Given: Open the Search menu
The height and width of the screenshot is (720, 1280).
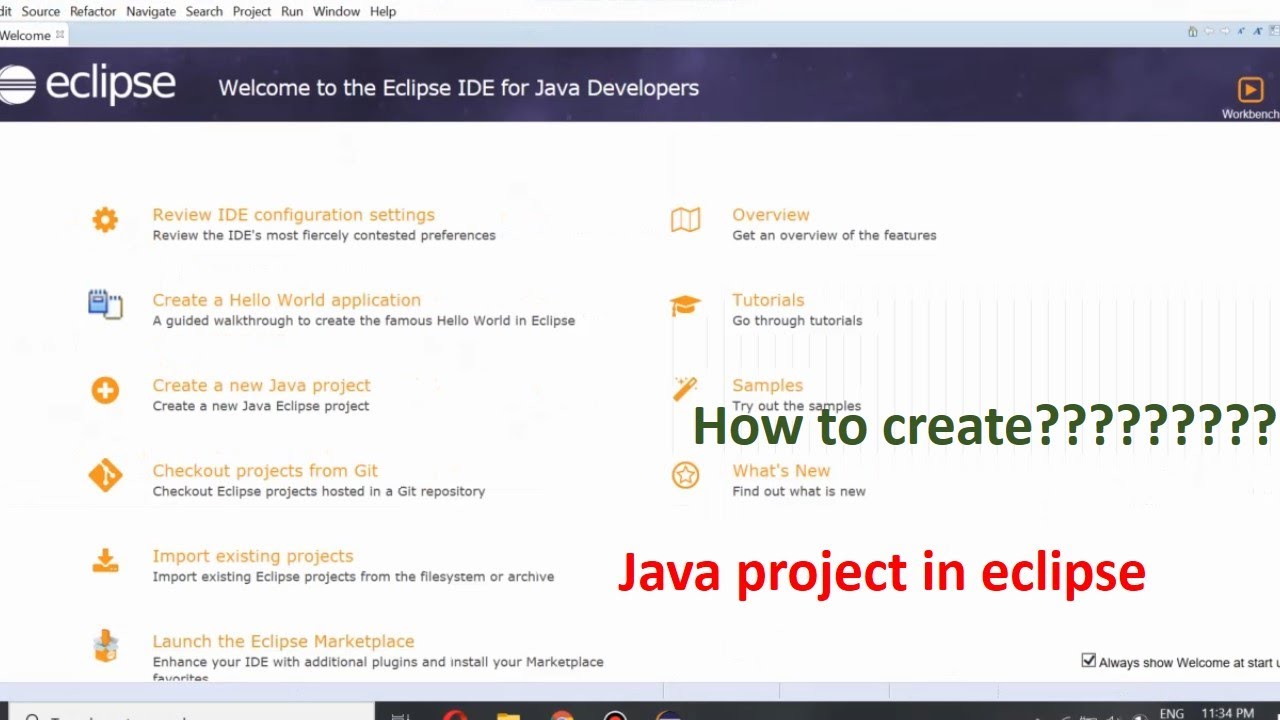Looking at the screenshot, I should pyautogui.click(x=204, y=11).
